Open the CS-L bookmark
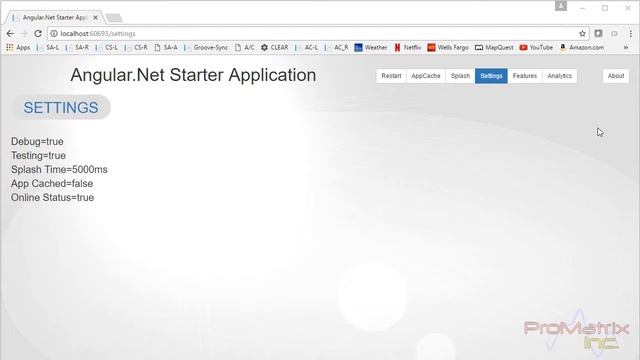Viewport: 640px width, 360px height. tap(107, 47)
